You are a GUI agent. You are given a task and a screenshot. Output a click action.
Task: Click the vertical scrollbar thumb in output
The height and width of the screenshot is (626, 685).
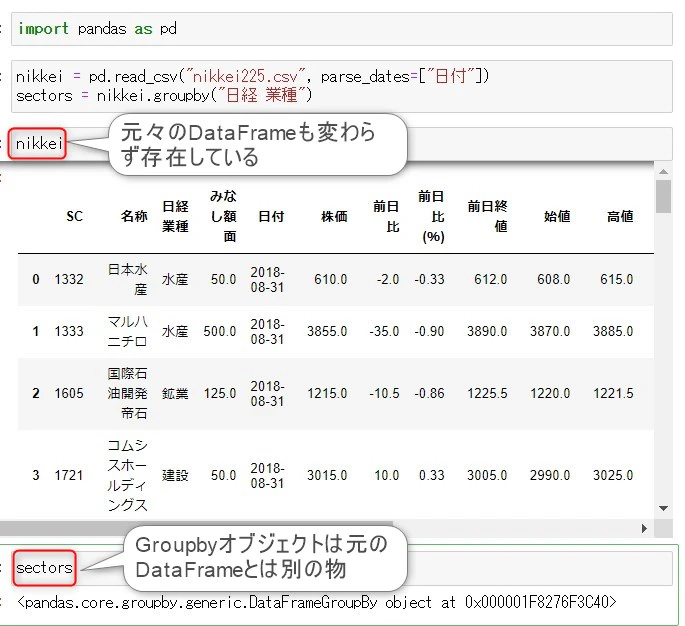(x=663, y=197)
